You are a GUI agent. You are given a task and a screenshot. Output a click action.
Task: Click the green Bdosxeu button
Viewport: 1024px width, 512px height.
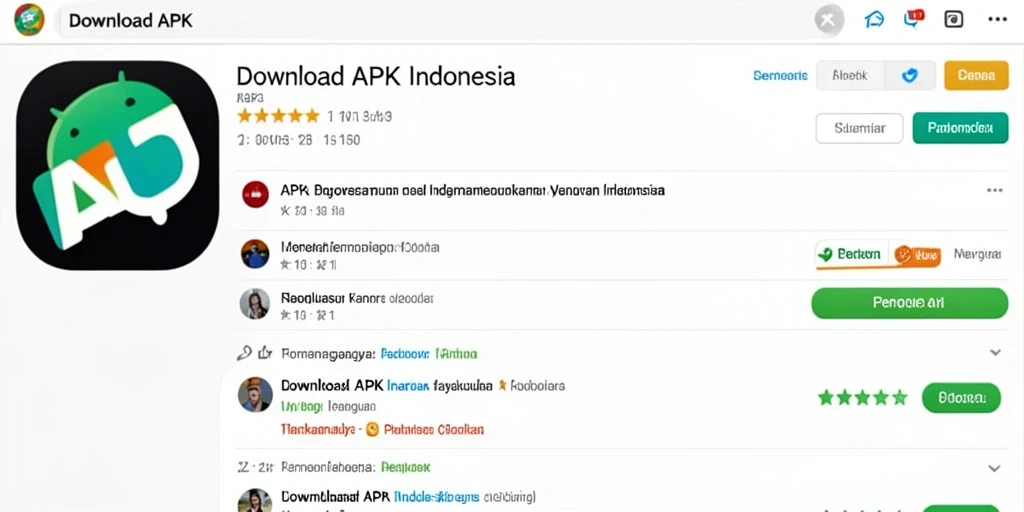961,398
